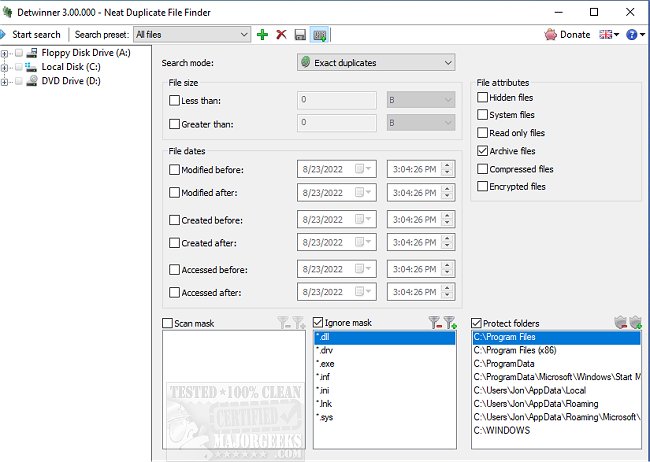Open the Search mode Exact duplicates dropdown

pos(376,63)
